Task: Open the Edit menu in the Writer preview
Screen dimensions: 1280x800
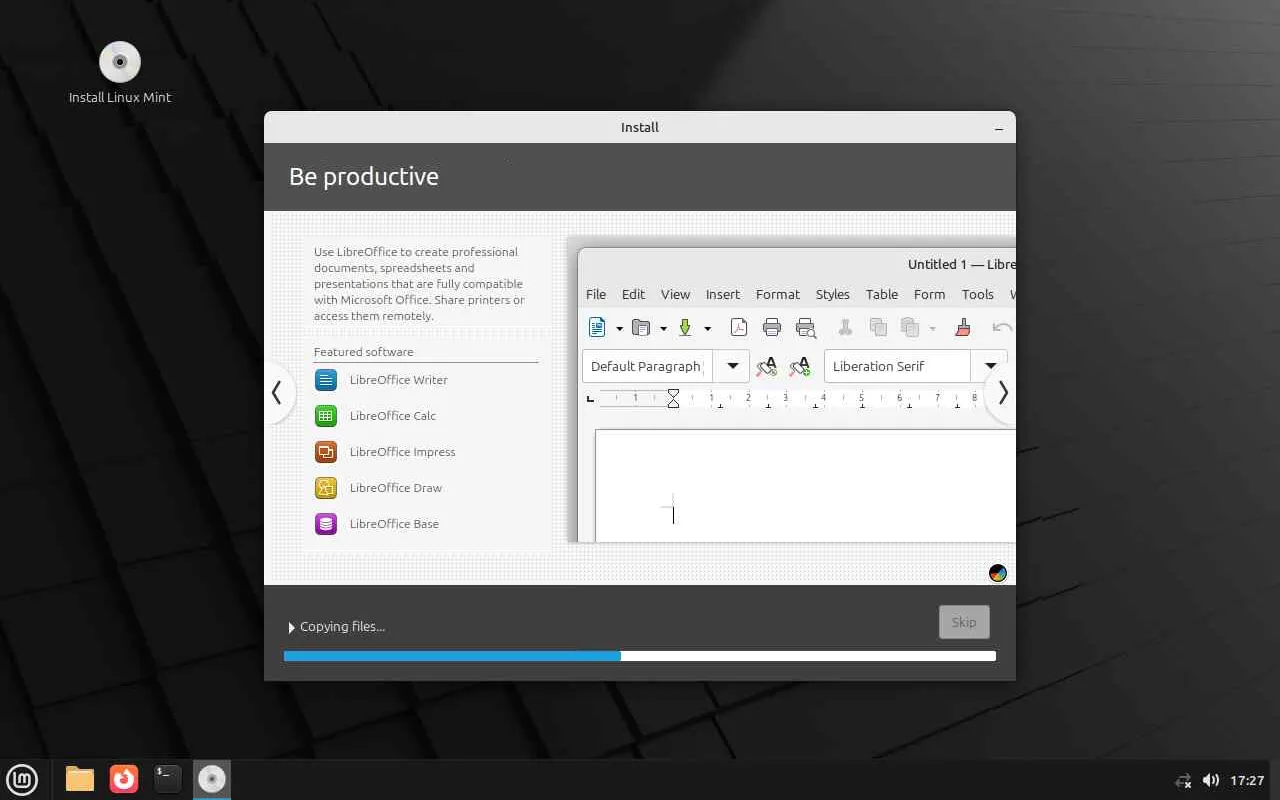Action: [633, 294]
